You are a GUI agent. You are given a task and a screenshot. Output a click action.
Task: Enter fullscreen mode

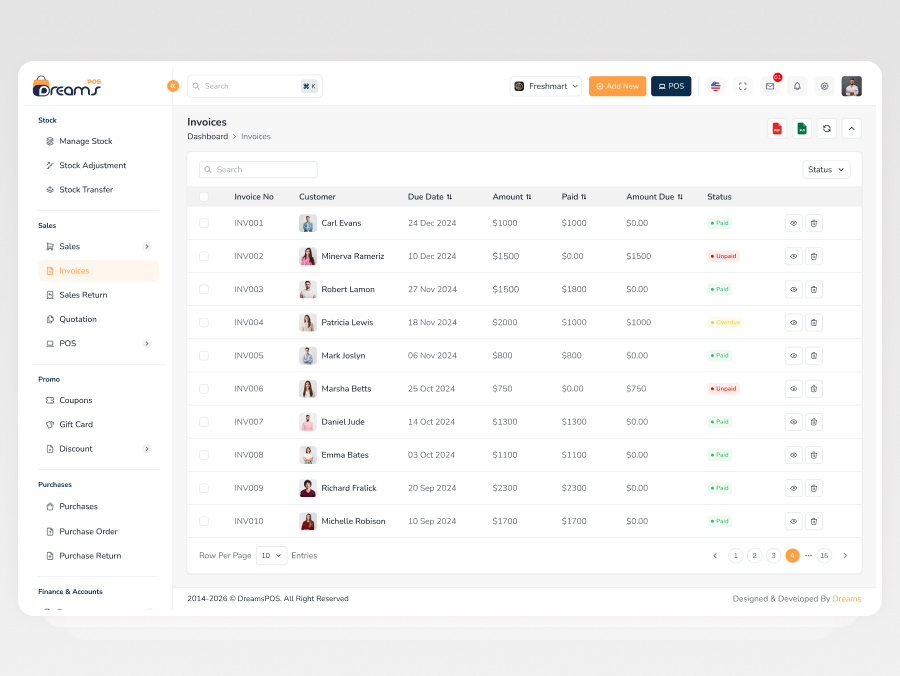pos(742,87)
